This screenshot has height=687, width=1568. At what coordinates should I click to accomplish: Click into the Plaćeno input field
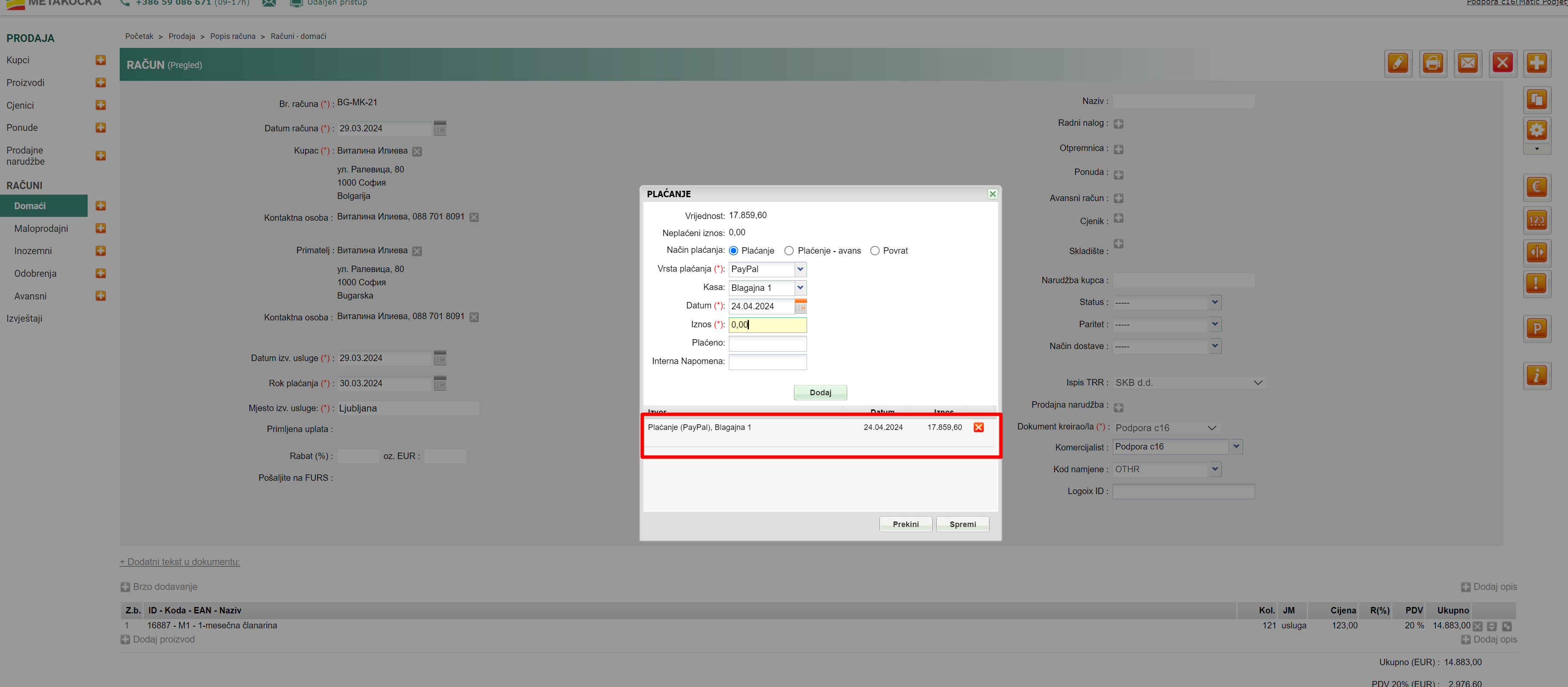pos(767,343)
